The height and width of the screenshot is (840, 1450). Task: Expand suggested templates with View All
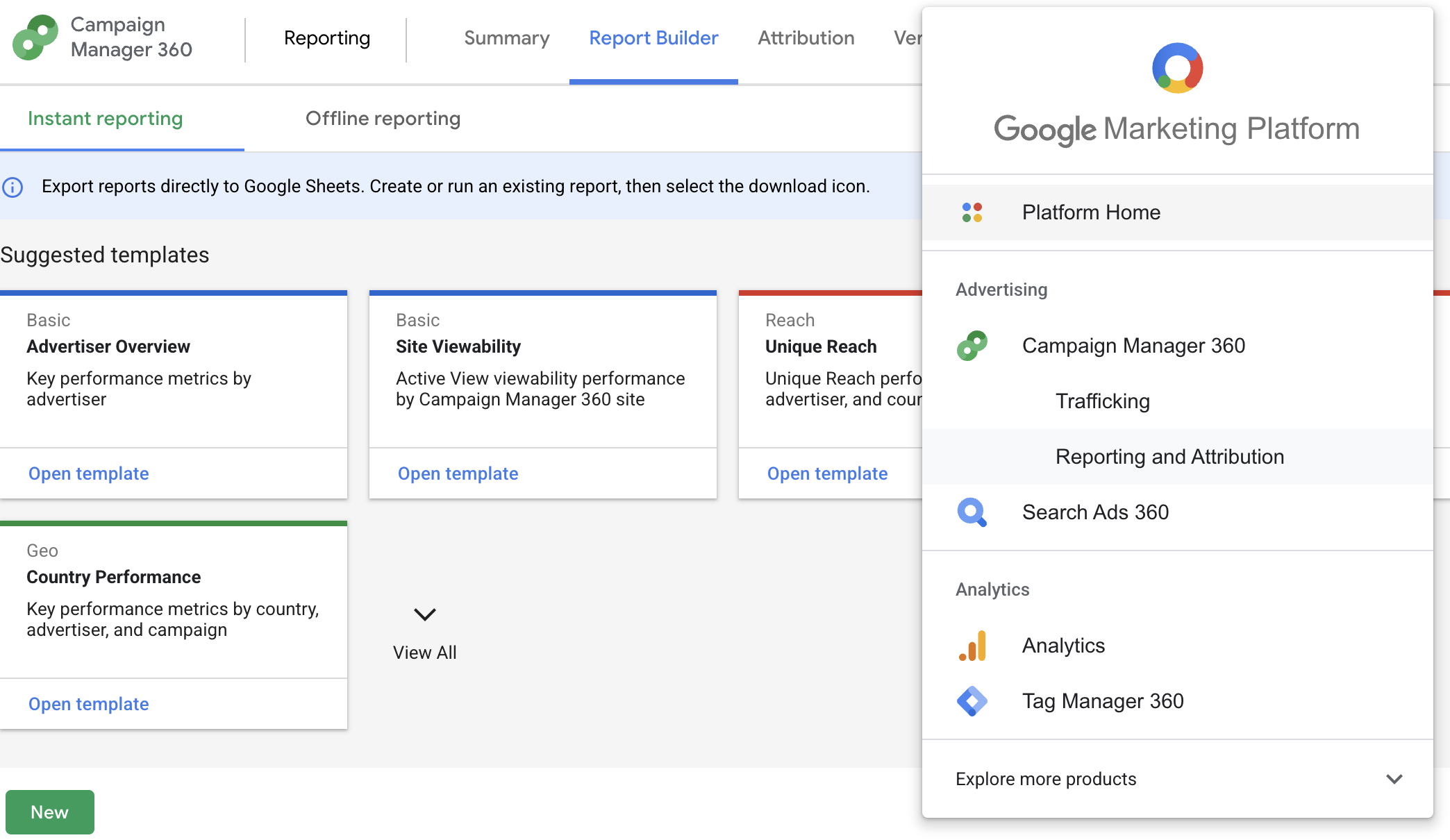pos(424,632)
